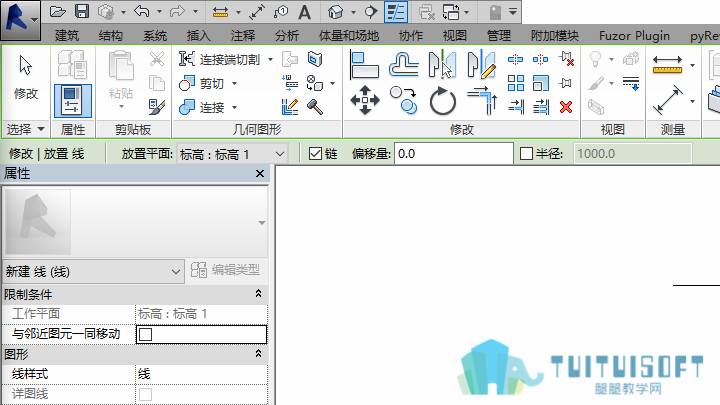Open the Revit application menu button
Image resolution: width=720 pixels, height=405 pixels.
(20, 21)
